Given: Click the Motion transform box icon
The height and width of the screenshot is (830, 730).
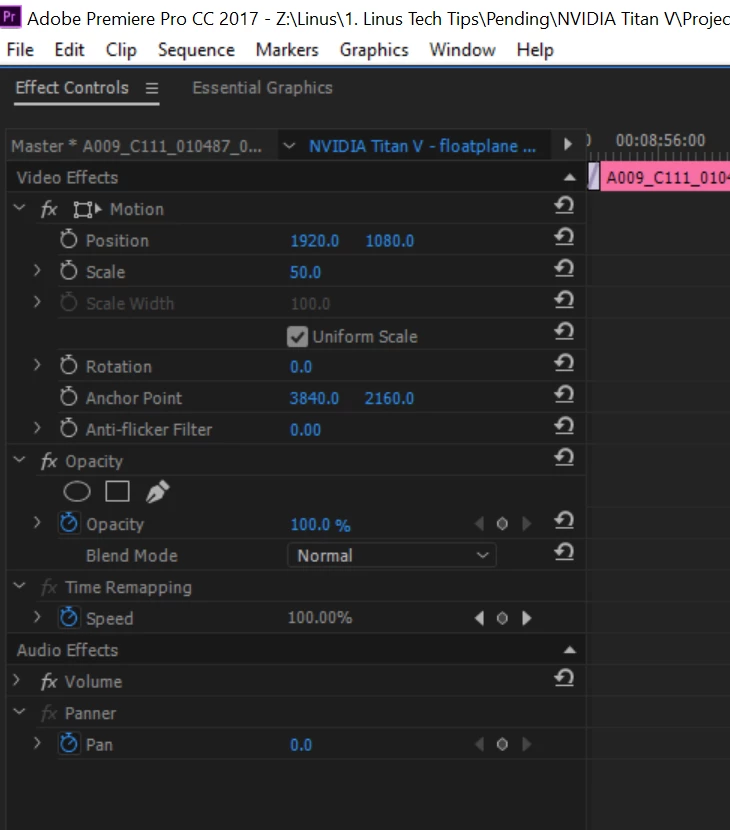Looking at the screenshot, I should click(87, 210).
